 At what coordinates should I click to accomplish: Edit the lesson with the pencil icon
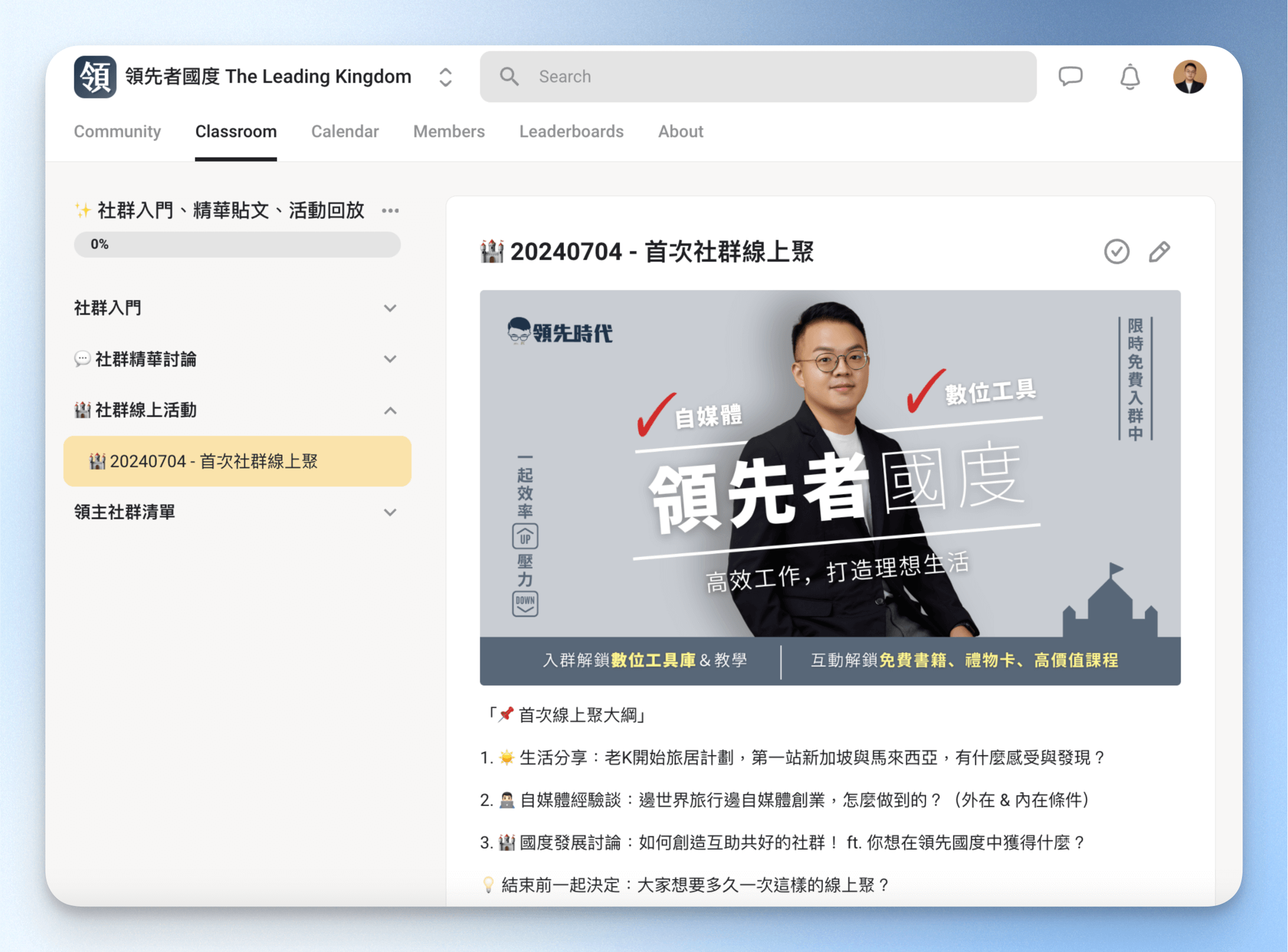click(1159, 252)
